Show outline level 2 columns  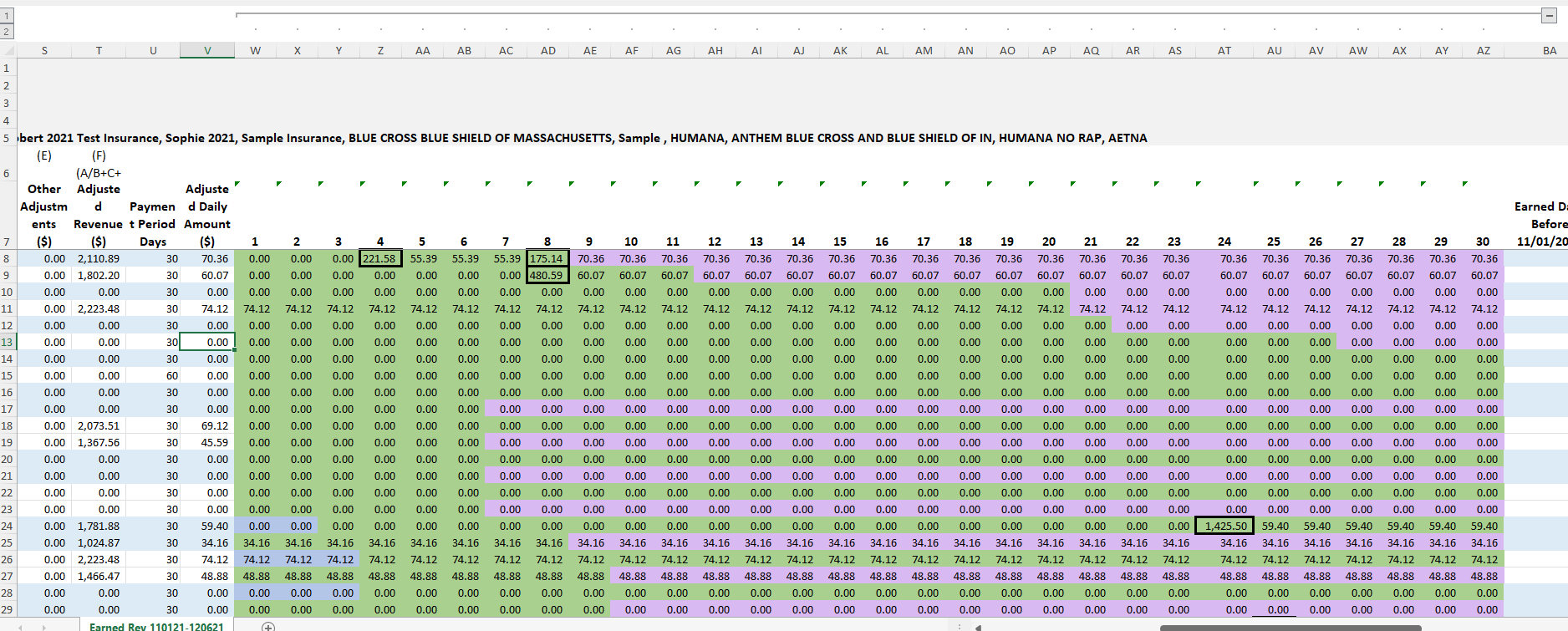pos(7,31)
